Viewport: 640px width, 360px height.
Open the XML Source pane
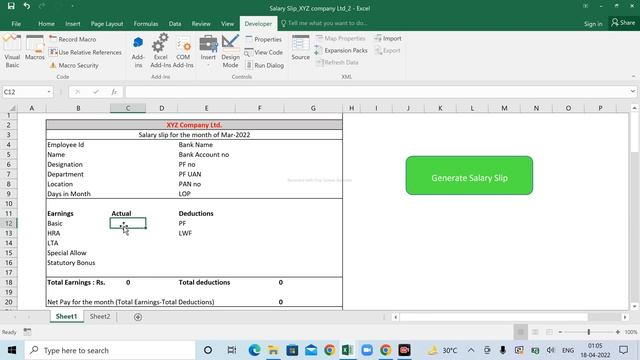300,48
